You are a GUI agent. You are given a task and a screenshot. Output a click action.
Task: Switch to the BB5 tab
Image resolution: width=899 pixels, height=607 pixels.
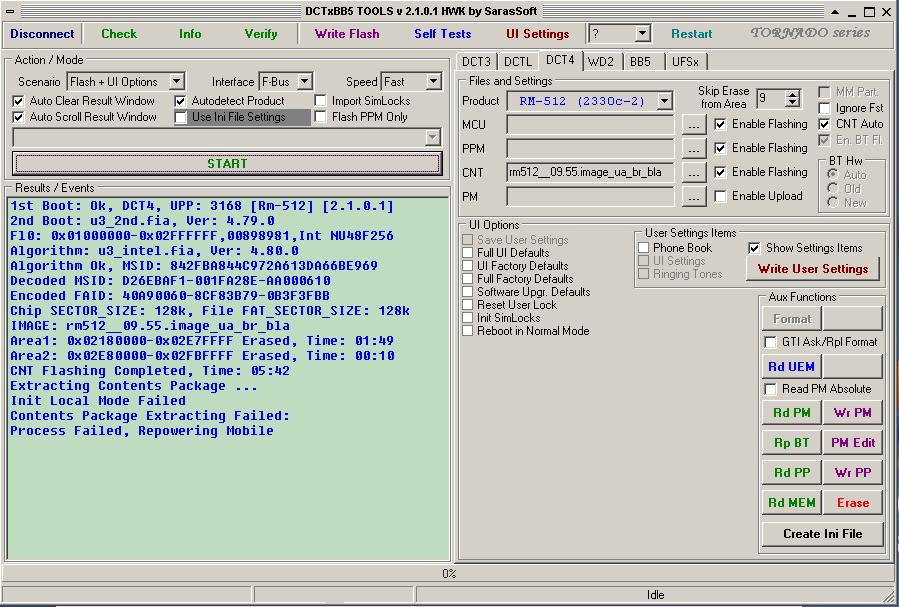coord(640,62)
